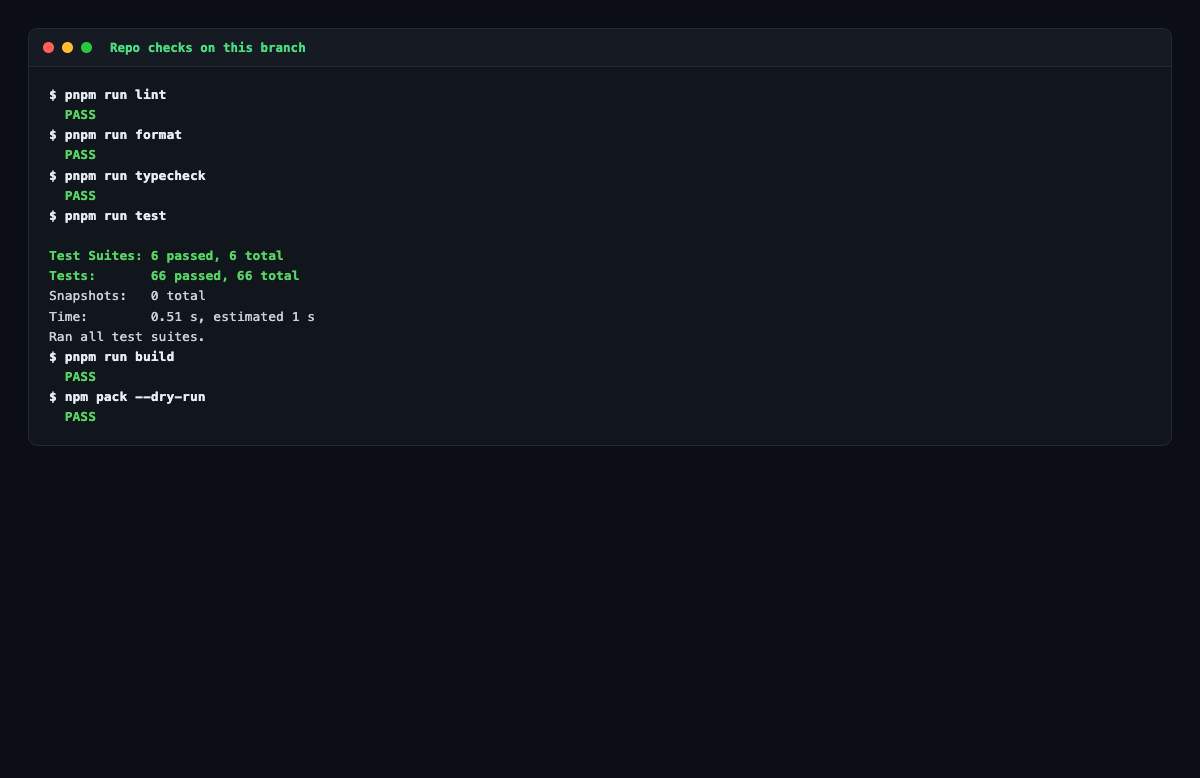Click the green maximize dot
The image size is (1200, 778).
point(87,47)
